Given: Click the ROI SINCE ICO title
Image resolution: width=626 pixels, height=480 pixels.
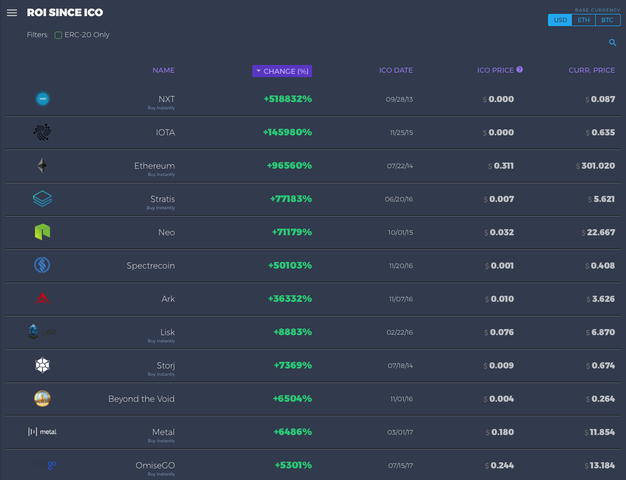Looking at the screenshot, I should point(65,13).
